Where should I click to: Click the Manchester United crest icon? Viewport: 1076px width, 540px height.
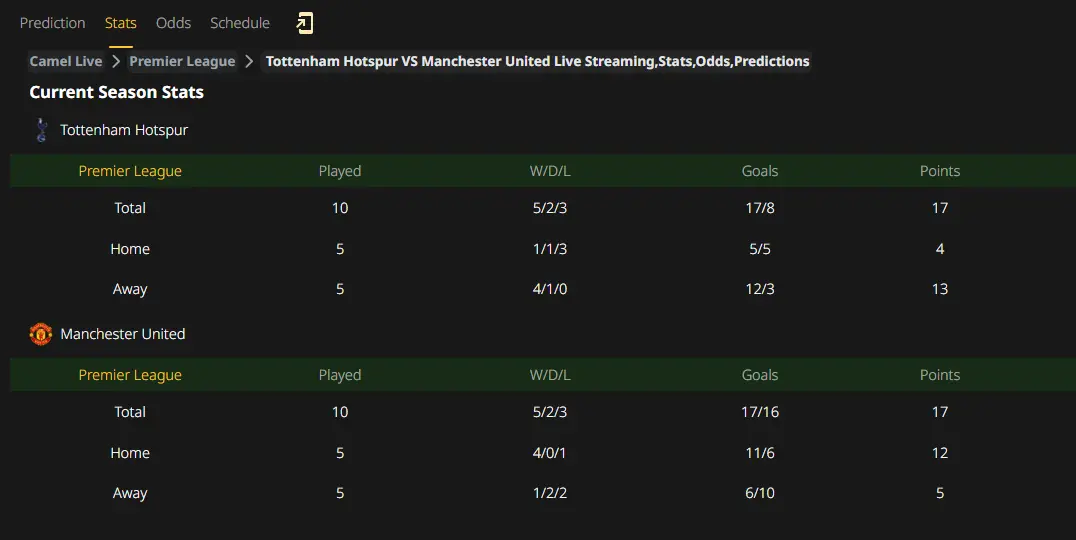click(x=41, y=334)
